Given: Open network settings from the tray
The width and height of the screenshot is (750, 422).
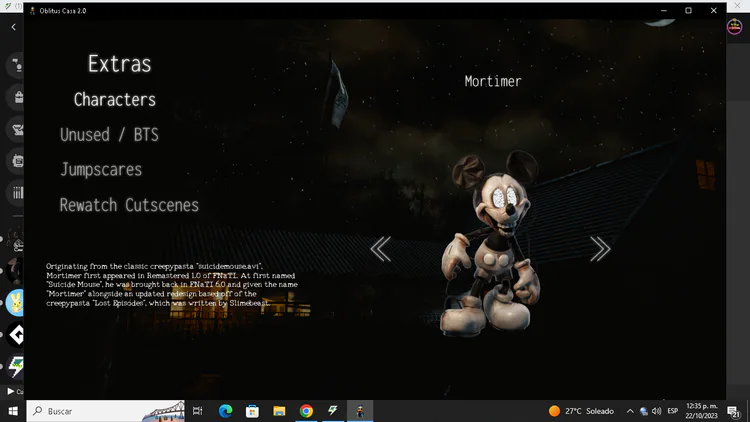Looking at the screenshot, I should (644, 411).
